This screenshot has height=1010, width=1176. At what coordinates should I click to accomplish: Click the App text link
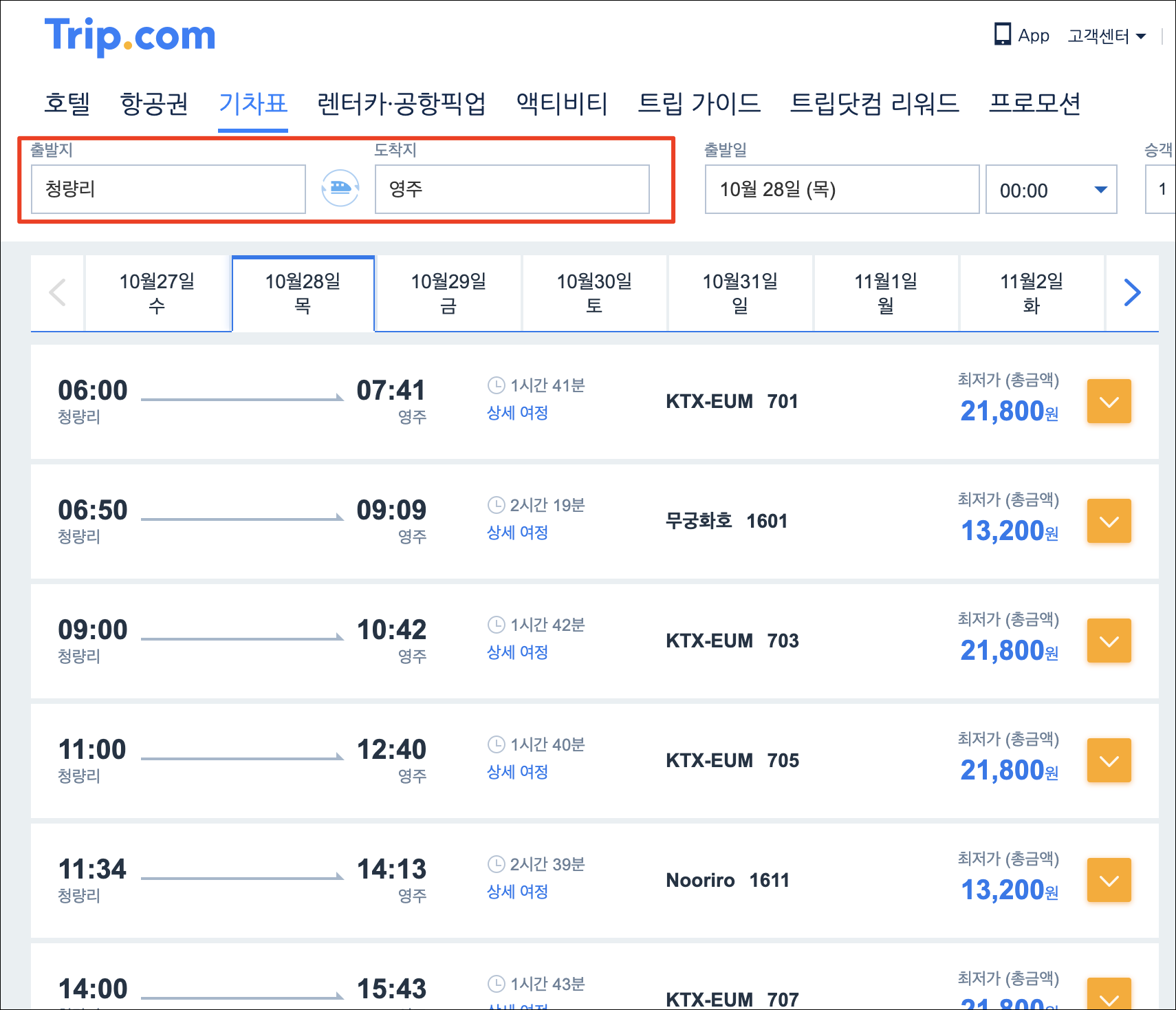tap(1034, 36)
